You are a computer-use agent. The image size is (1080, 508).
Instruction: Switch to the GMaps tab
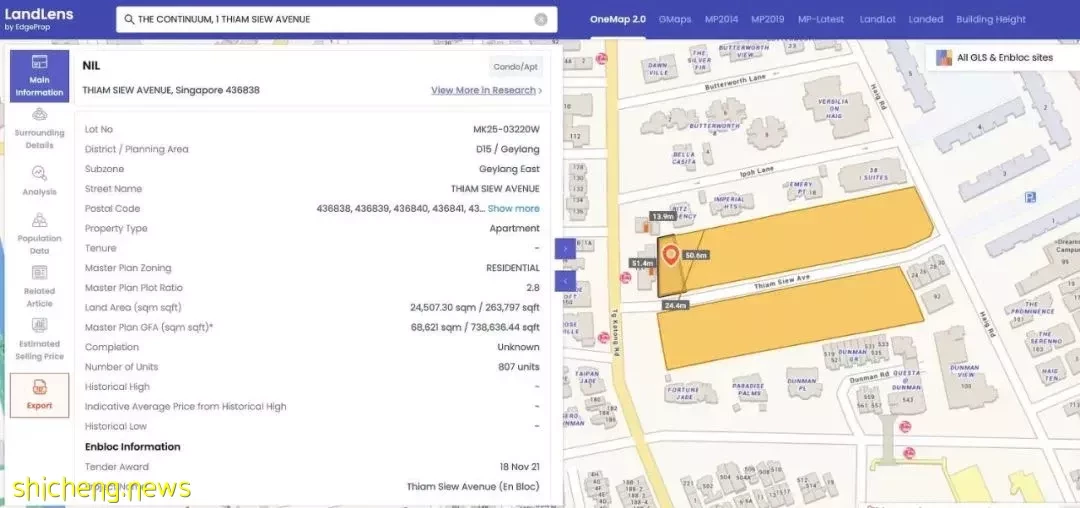[x=674, y=19]
